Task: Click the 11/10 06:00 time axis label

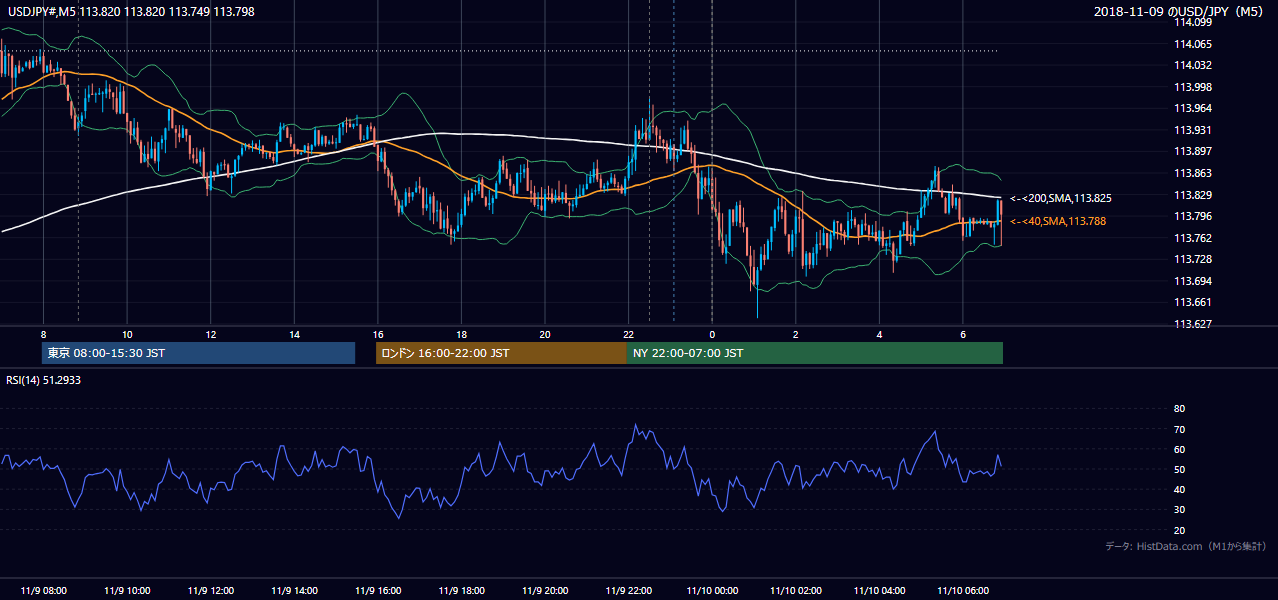Action: click(x=963, y=591)
